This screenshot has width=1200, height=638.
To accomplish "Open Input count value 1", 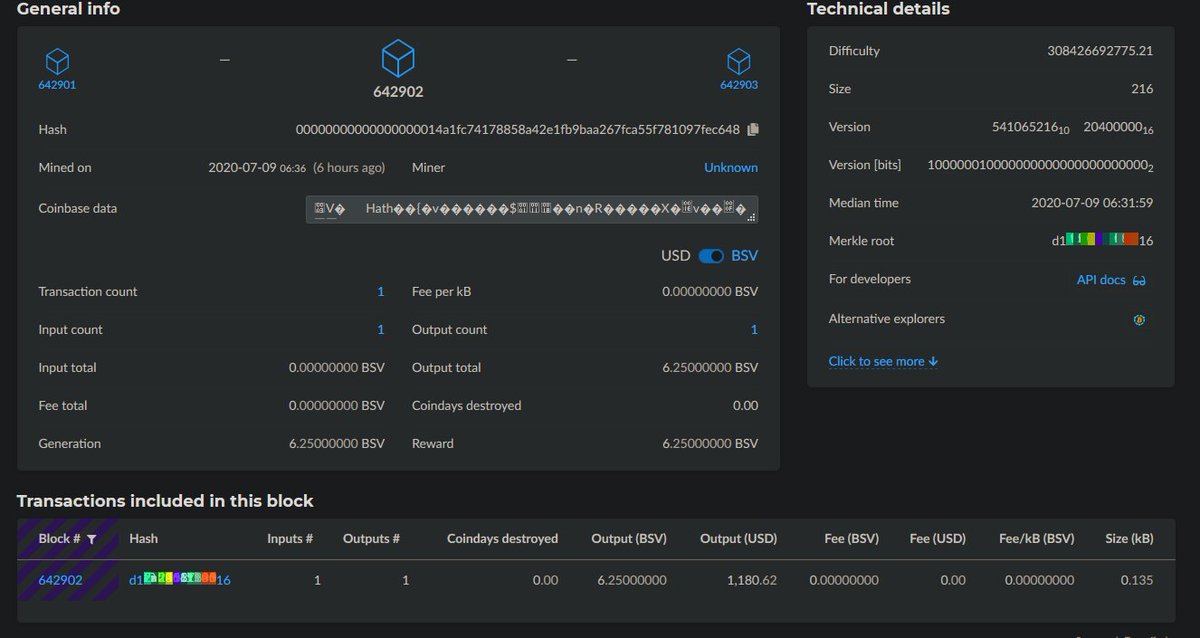I will pyautogui.click(x=381, y=330).
